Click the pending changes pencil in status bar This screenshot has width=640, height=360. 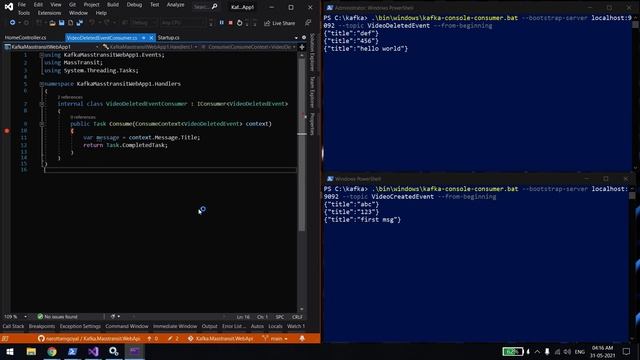(x=173, y=338)
